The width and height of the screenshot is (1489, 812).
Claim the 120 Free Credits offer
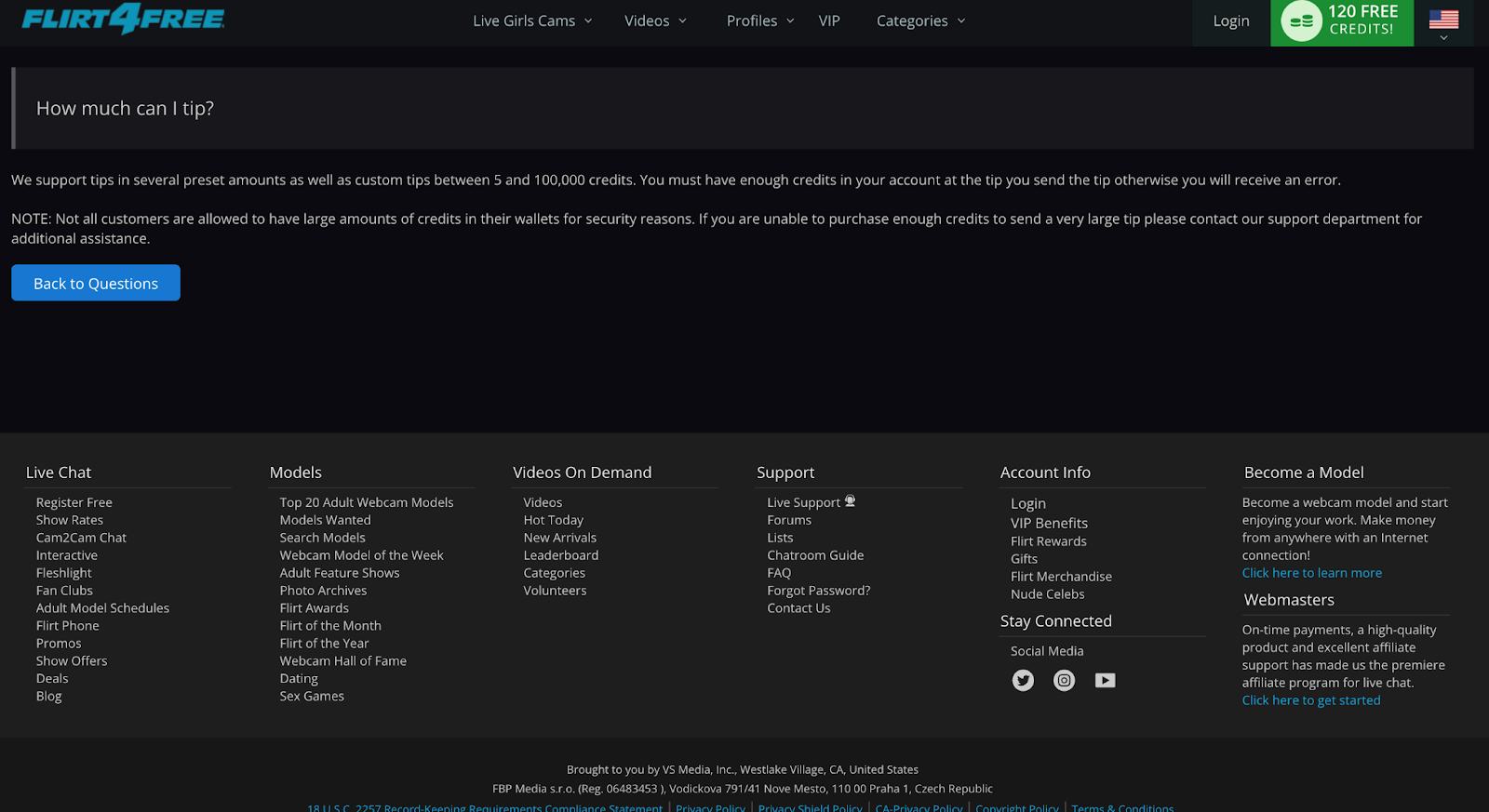1342,22
